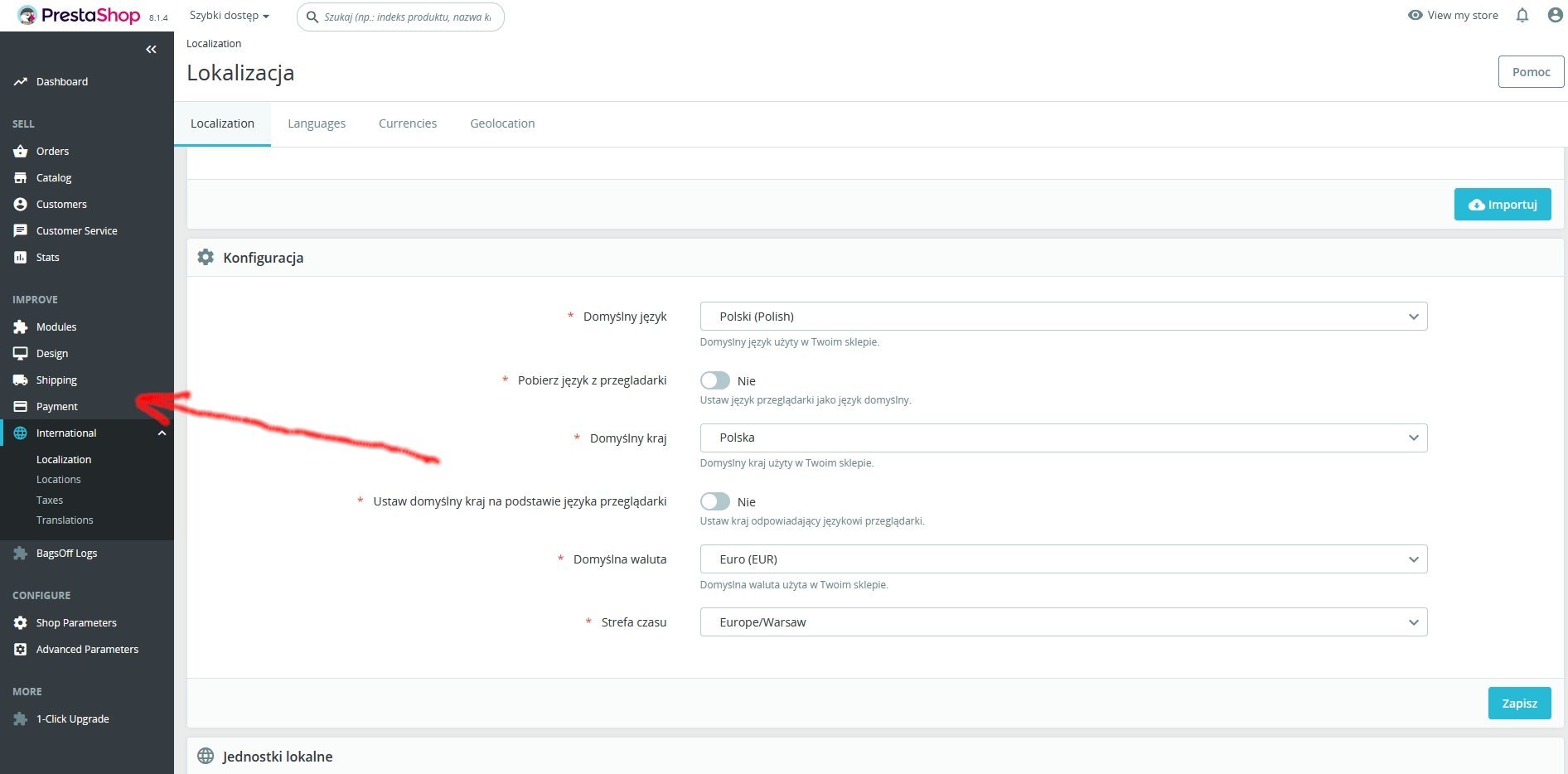Viewport: 1568px width, 774px height.
Task: Click the Jednostki lokalne section heading
Action: coord(278,757)
